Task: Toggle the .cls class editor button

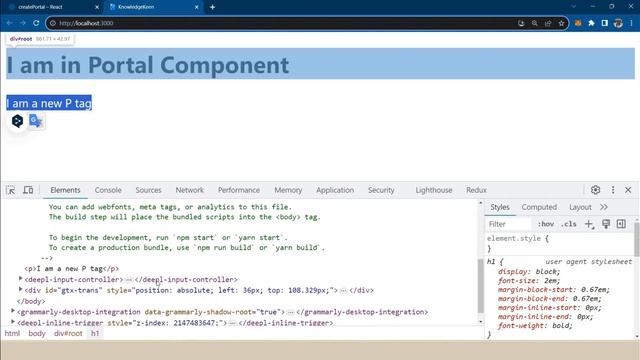Action: point(569,224)
